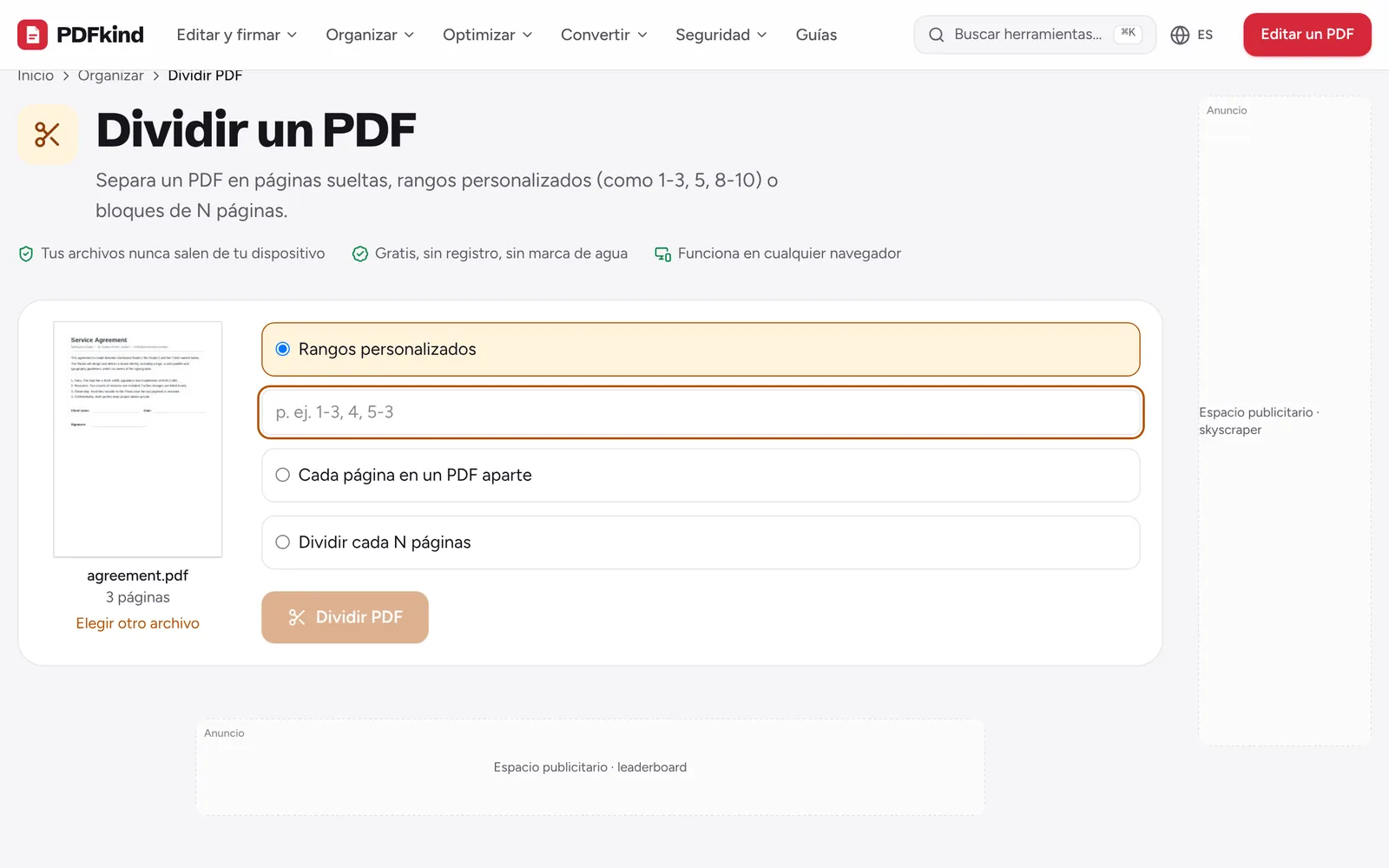Click the agreement.pdf page thumbnail
This screenshot has height=868, width=1389.
(137, 439)
